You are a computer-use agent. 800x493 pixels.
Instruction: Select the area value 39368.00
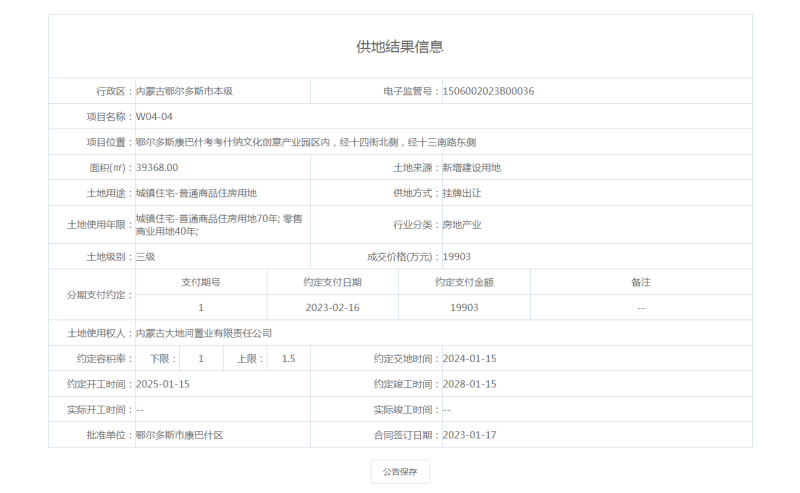(157, 167)
